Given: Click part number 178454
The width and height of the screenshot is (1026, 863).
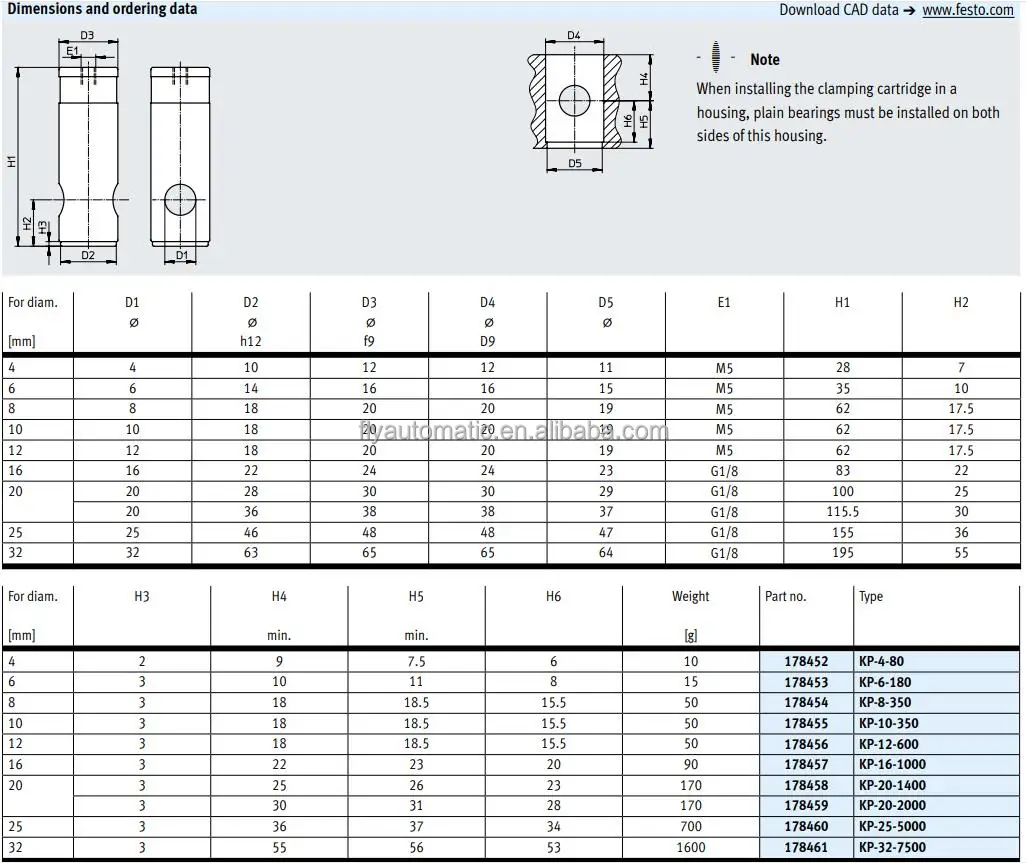Looking at the screenshot, I should pyautogui.click(x=806, y=703).
